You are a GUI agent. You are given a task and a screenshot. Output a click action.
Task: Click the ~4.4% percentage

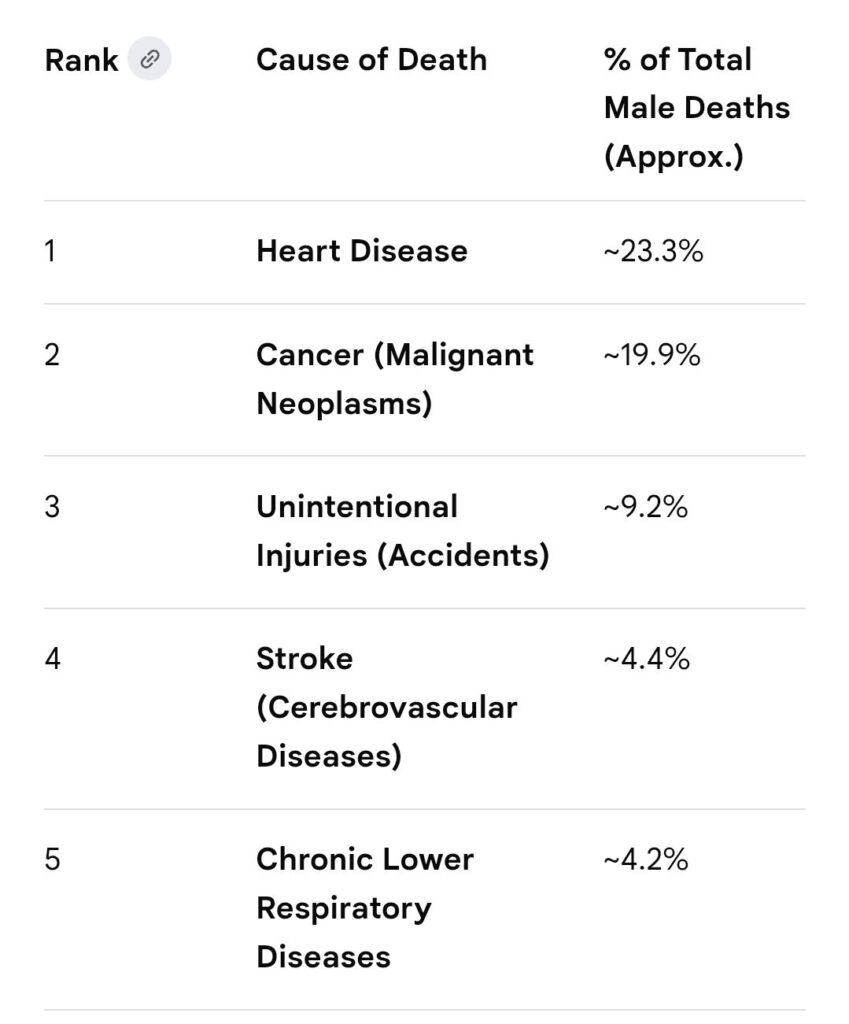point(646,659)
